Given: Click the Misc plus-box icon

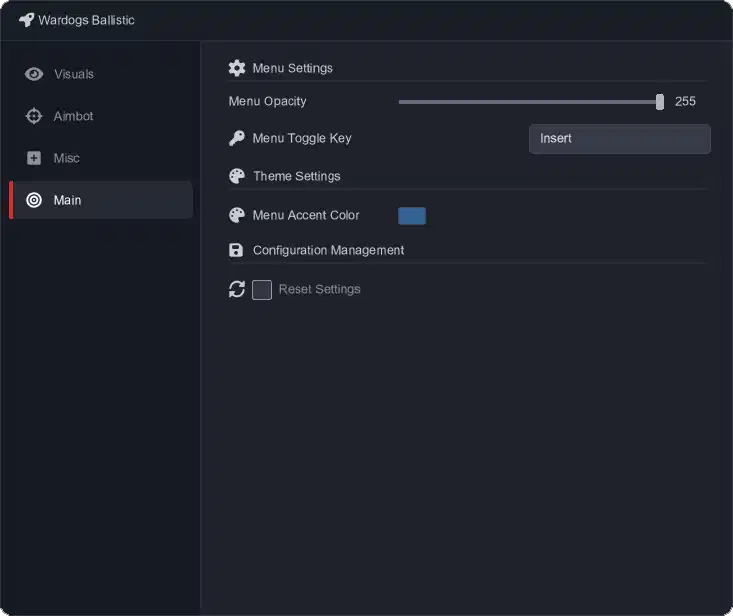Looking at the screenshot, I should (34, 158).
